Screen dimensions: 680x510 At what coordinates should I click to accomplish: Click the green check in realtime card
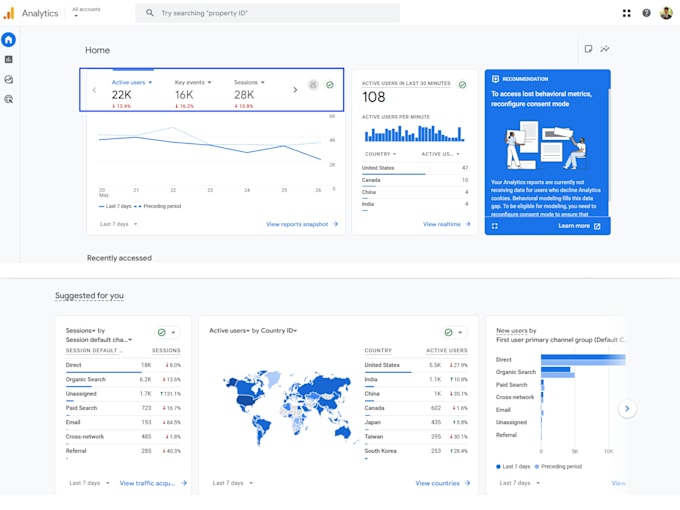click(x=462, y=85)
